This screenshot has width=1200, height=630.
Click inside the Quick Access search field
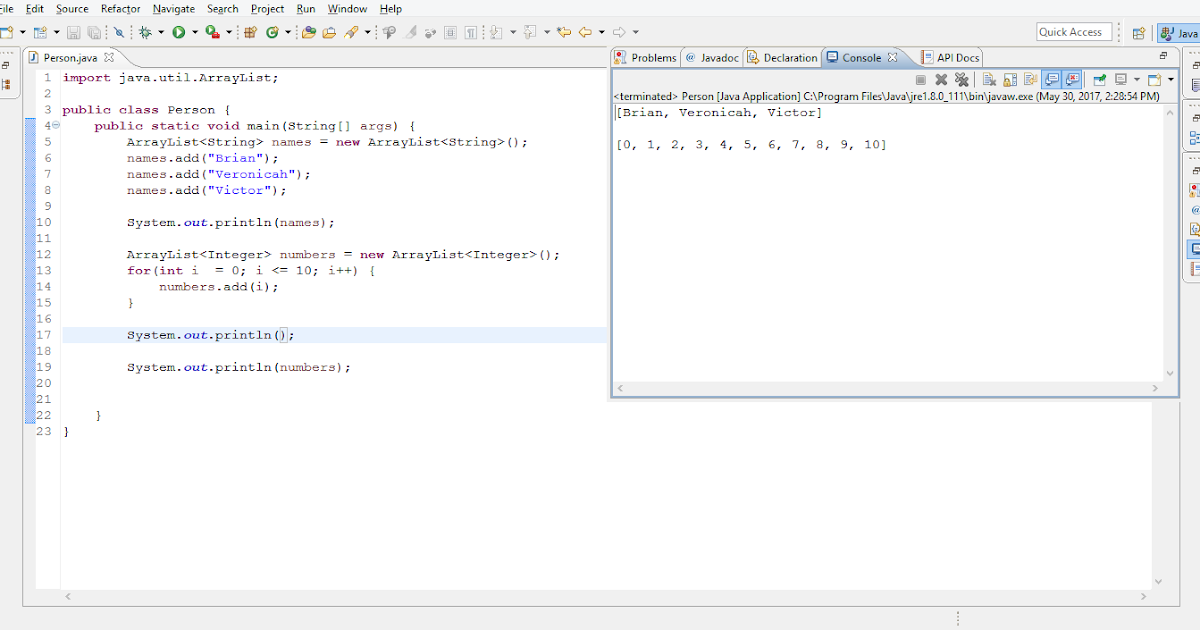click(x=1073, y=31)
